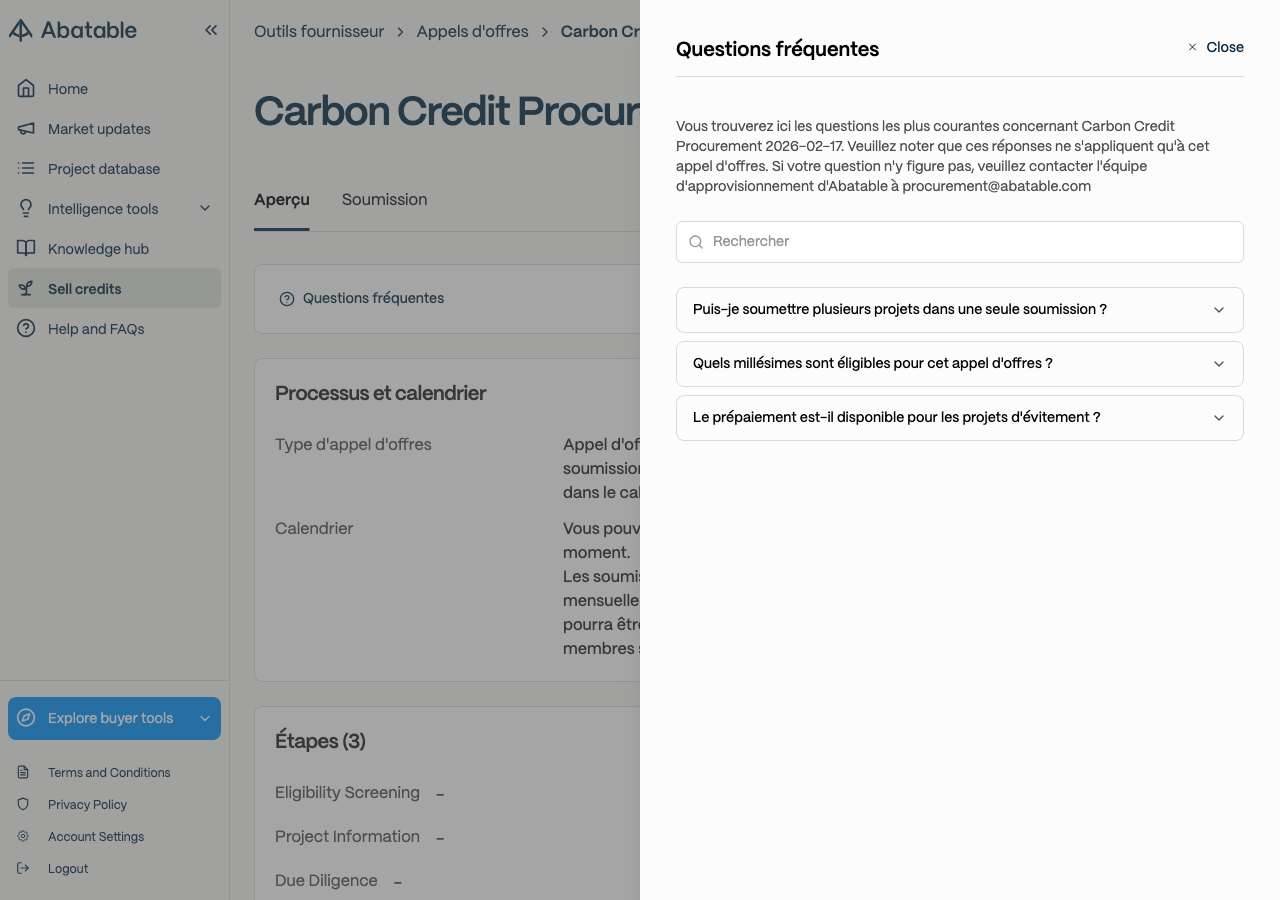Click the Market updates megaphone icon
The image size is (1280, 900).
pyautogui.click(x=27, y=129)
